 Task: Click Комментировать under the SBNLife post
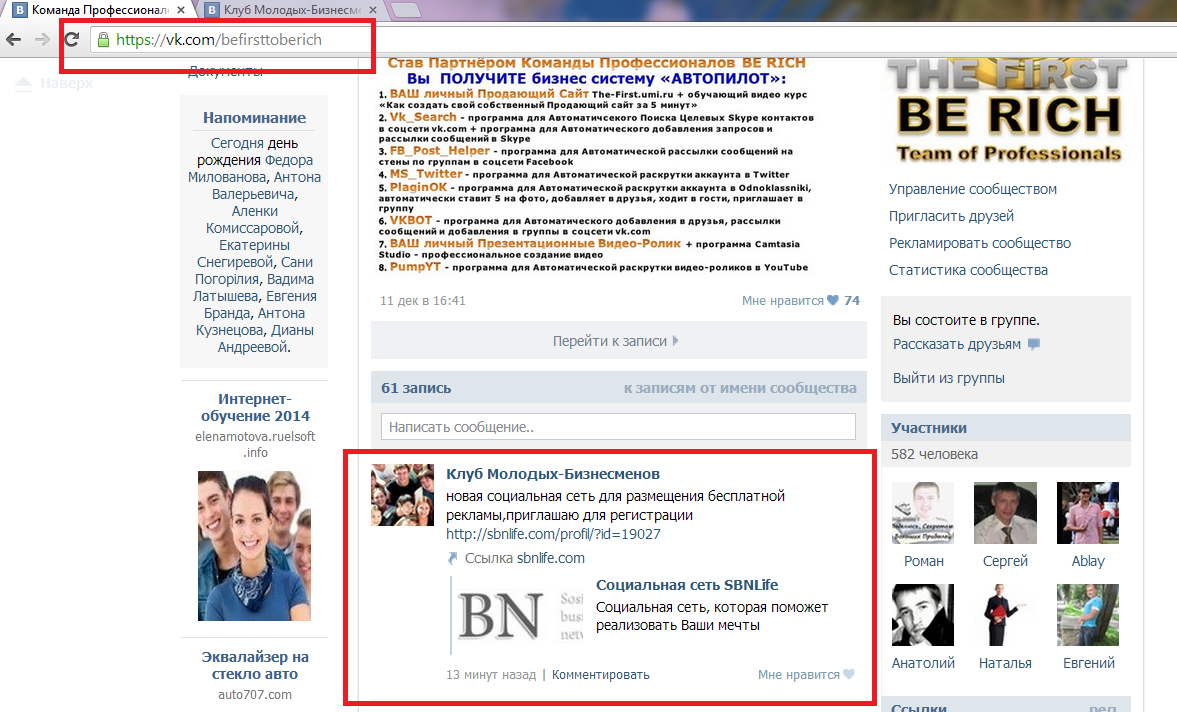coord(601,674)
